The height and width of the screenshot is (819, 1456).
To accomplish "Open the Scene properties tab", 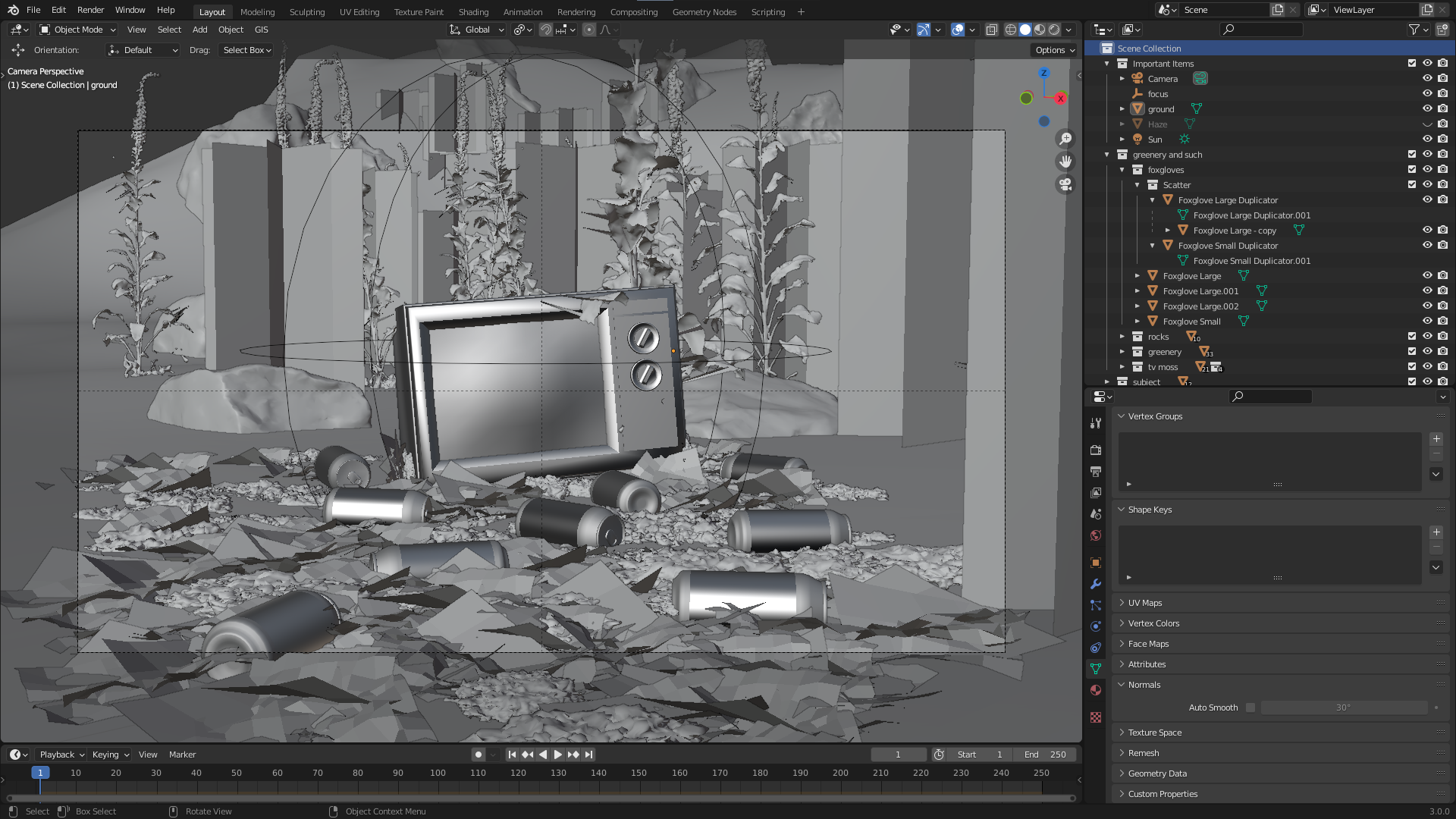I will pyautogui.click(x=1096, y=514).
